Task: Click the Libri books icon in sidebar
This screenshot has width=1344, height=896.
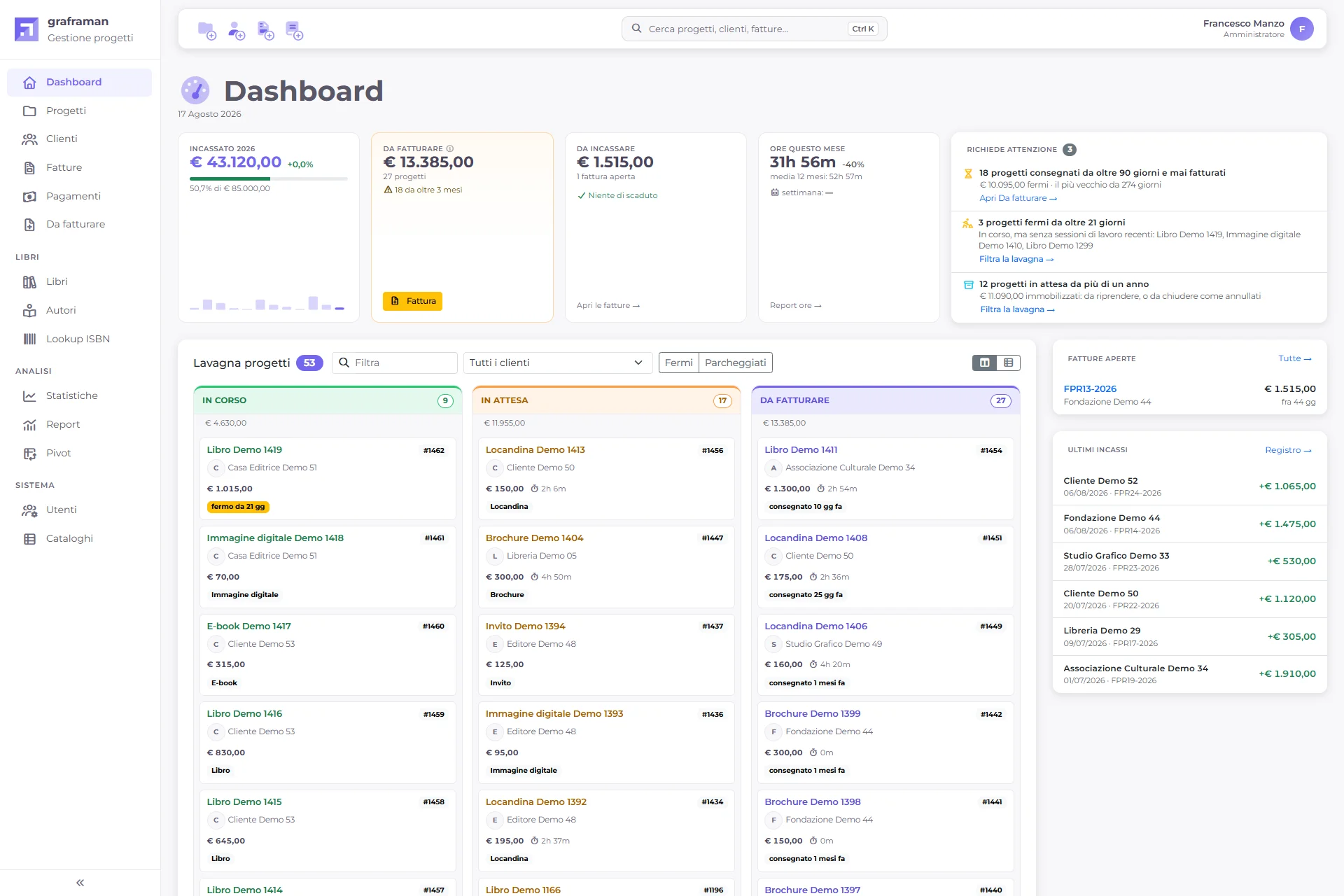Action: [29, 282]
